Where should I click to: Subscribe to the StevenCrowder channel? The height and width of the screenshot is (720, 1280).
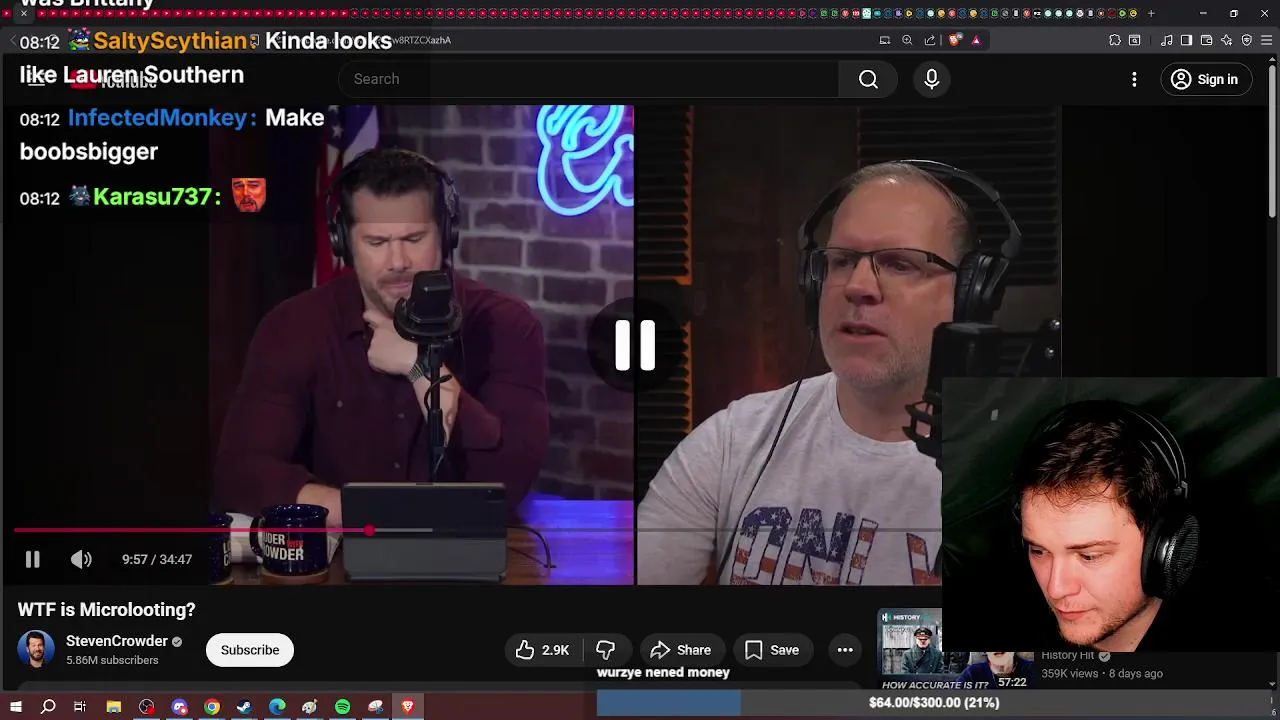(250, 650)
